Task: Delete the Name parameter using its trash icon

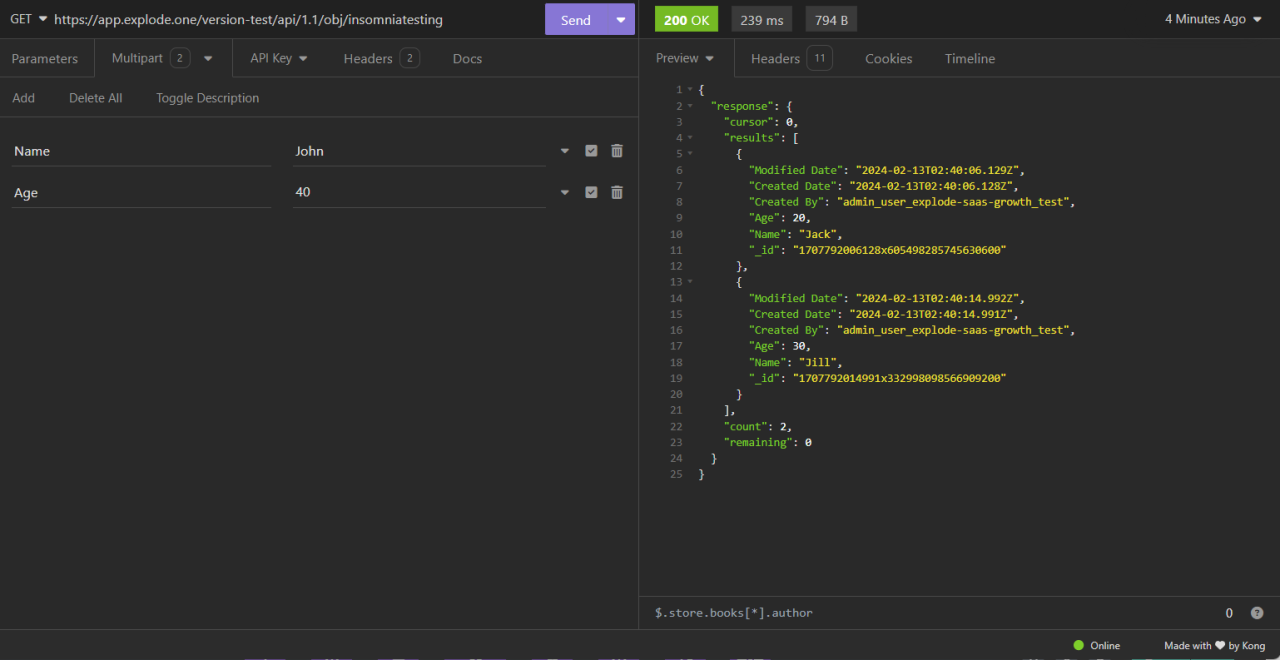Action: click(617, 150)
